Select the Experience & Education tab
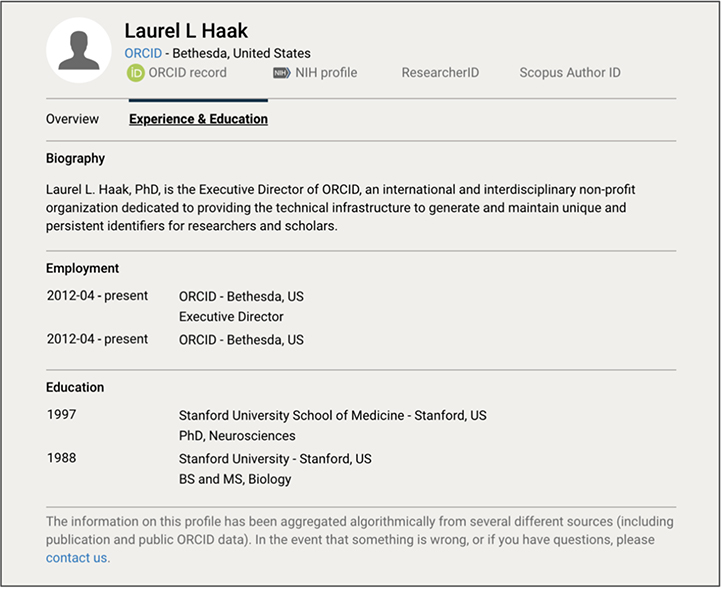This screenshot has width=722, height=589. click(x=198, y=119)
